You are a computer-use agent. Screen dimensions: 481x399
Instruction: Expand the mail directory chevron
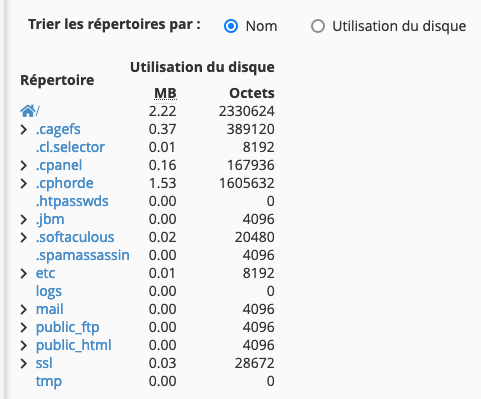pyautogui.click(x=24, y=309)
